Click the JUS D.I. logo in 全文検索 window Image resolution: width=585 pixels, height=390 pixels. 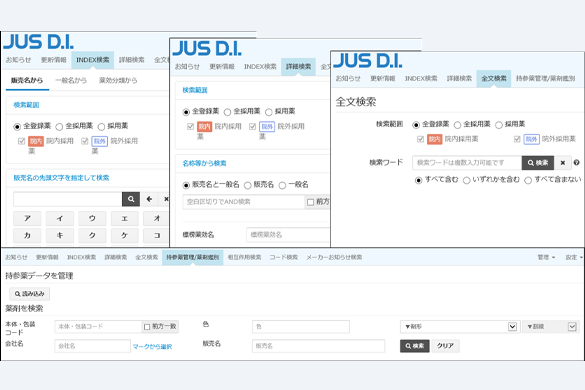click(x=367, y=61)
